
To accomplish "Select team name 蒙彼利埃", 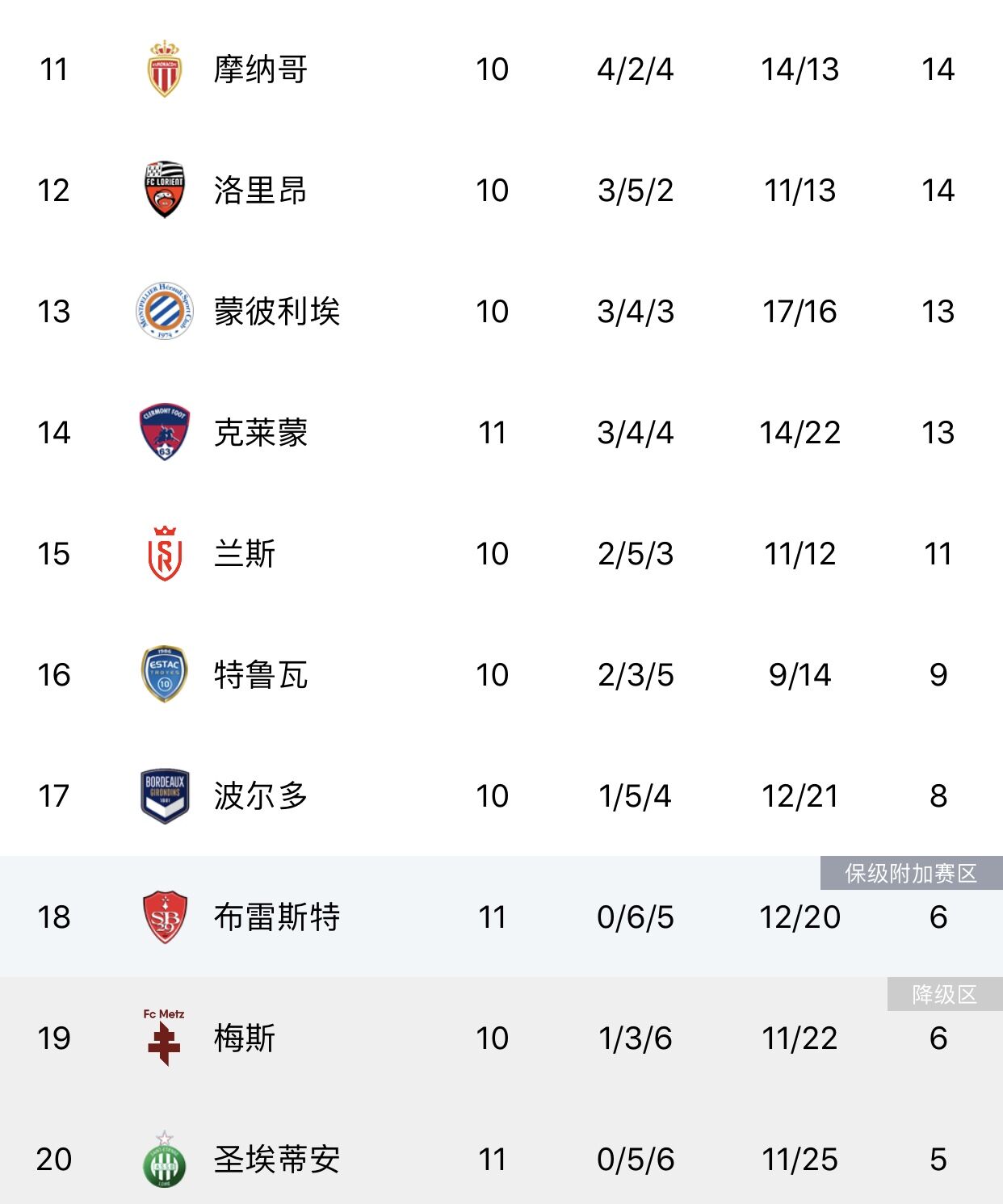I will pyautogui.click(x=277, y=312).
